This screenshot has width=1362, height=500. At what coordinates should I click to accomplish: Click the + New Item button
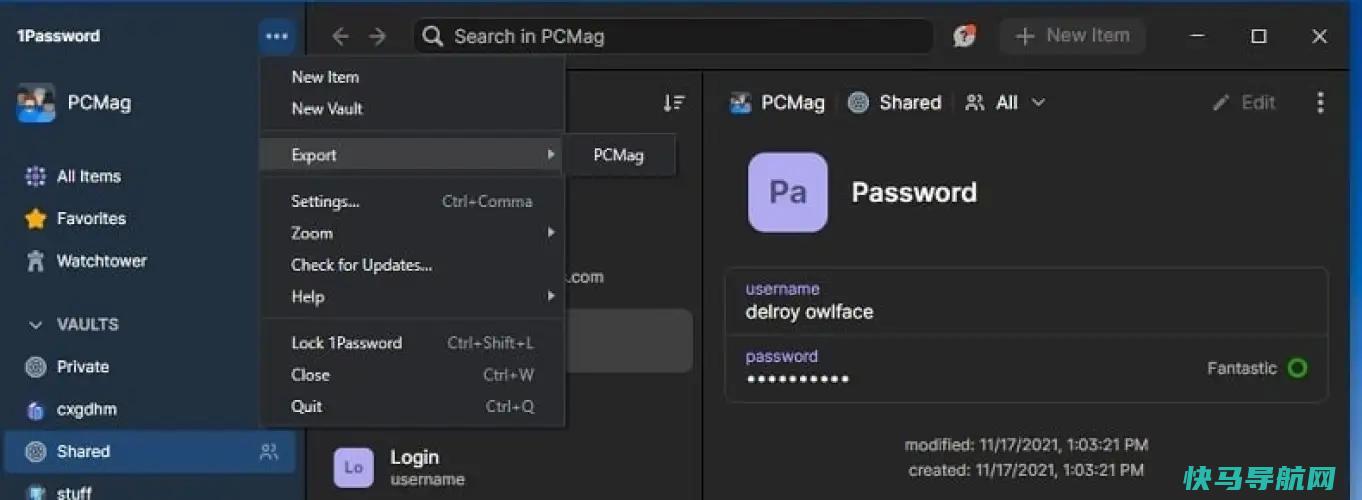[1072, 36]
